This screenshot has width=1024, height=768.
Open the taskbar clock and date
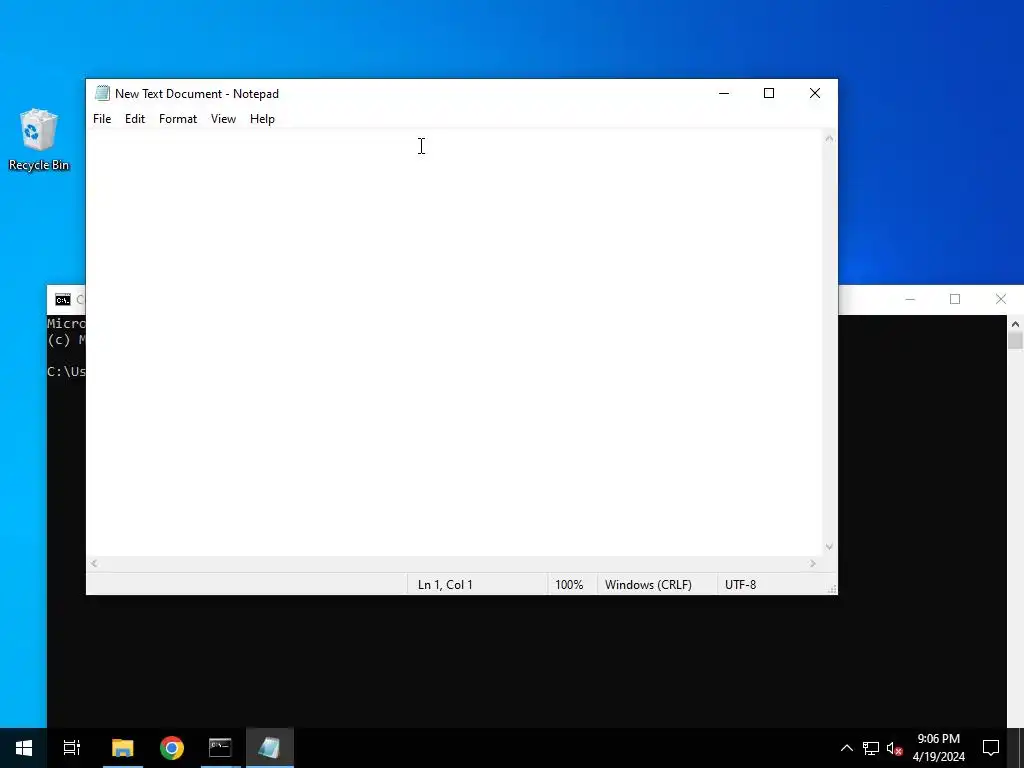point(938,748)
